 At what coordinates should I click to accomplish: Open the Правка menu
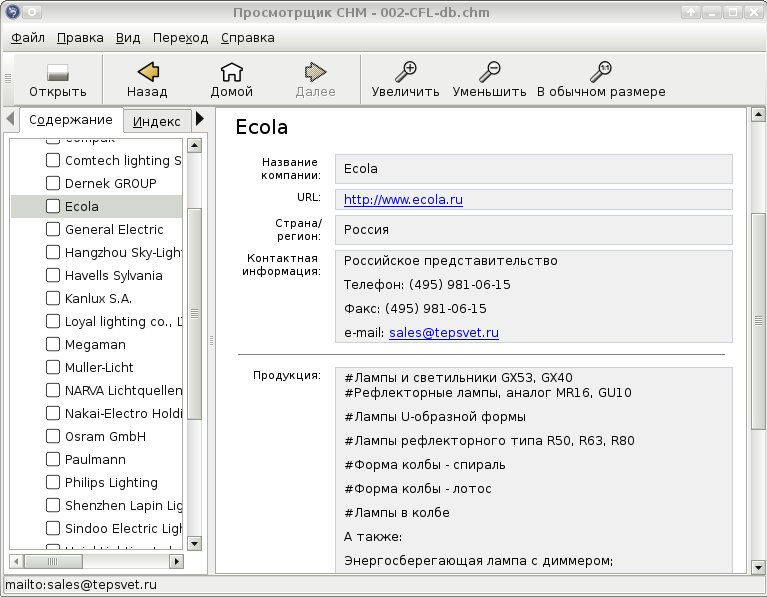80,38
